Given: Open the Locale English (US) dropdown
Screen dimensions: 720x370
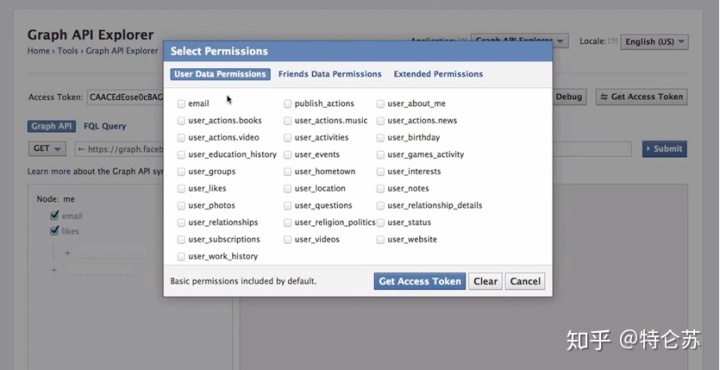Looking at the screenshot, I should [654, 42].
